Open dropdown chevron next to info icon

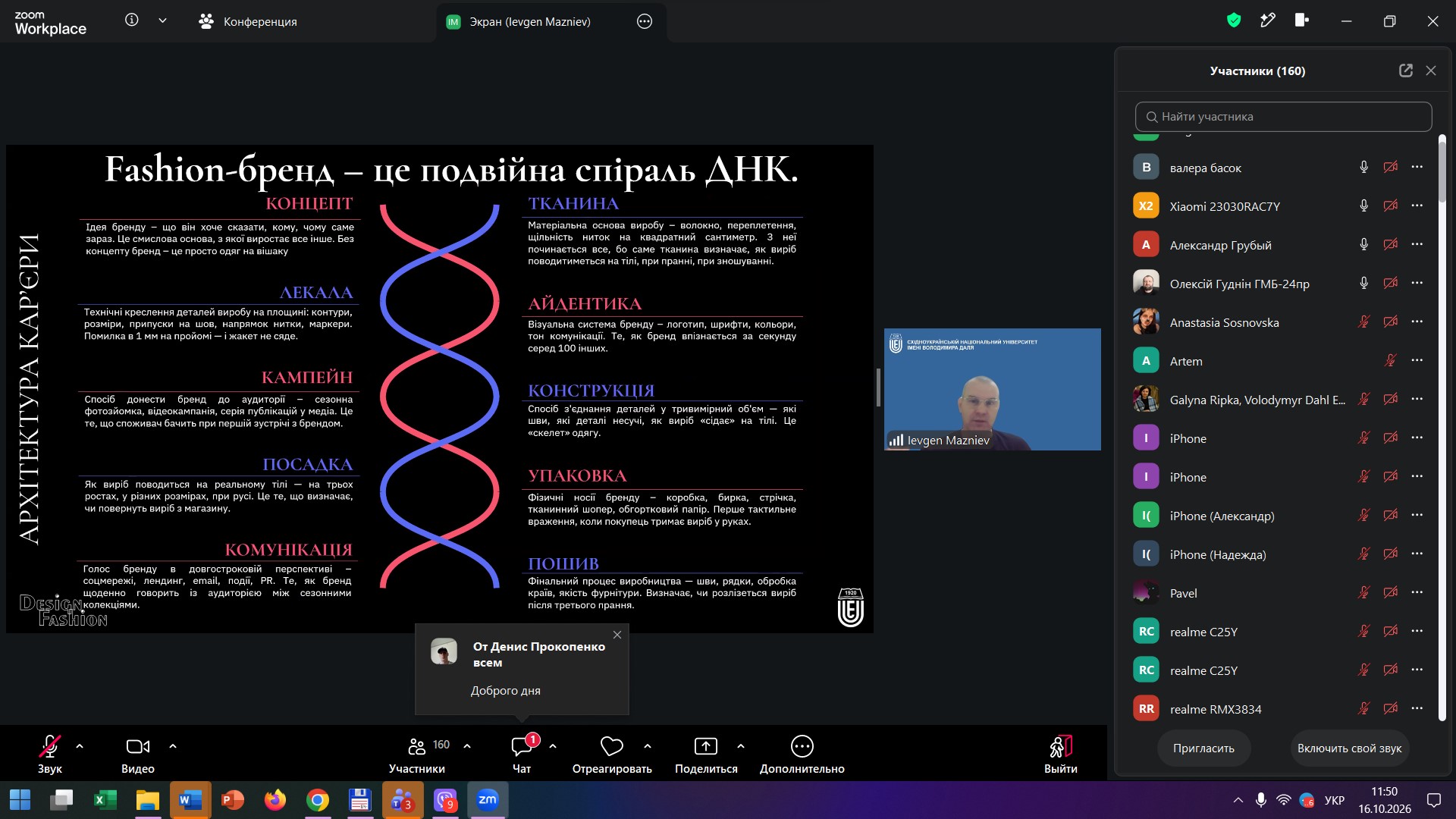tap(162, 20)
